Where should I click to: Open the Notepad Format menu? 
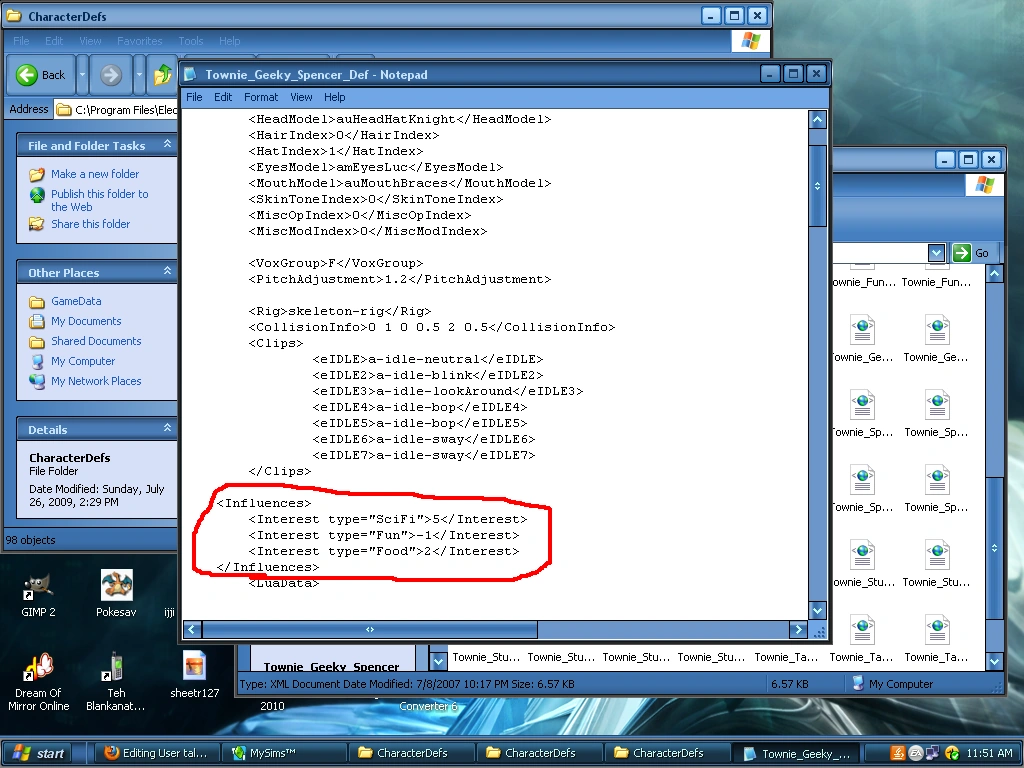pos(261,97)
